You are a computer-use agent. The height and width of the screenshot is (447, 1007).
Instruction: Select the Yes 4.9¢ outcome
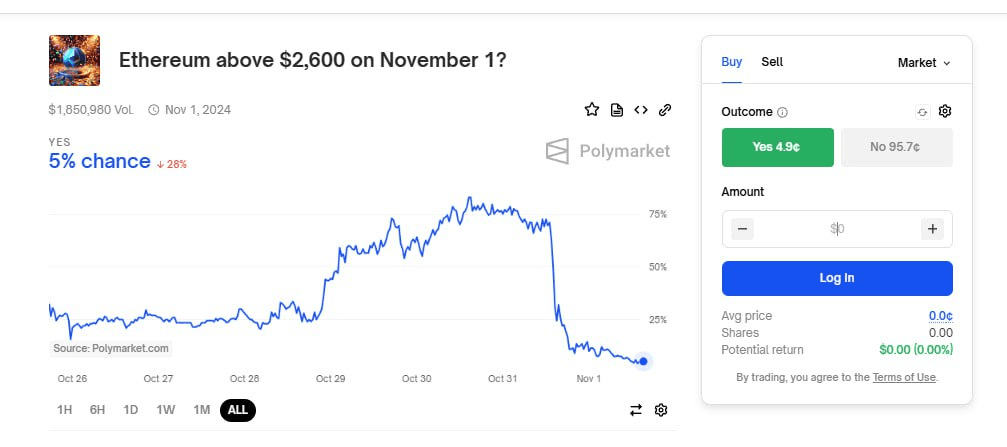tap(778, 147)
